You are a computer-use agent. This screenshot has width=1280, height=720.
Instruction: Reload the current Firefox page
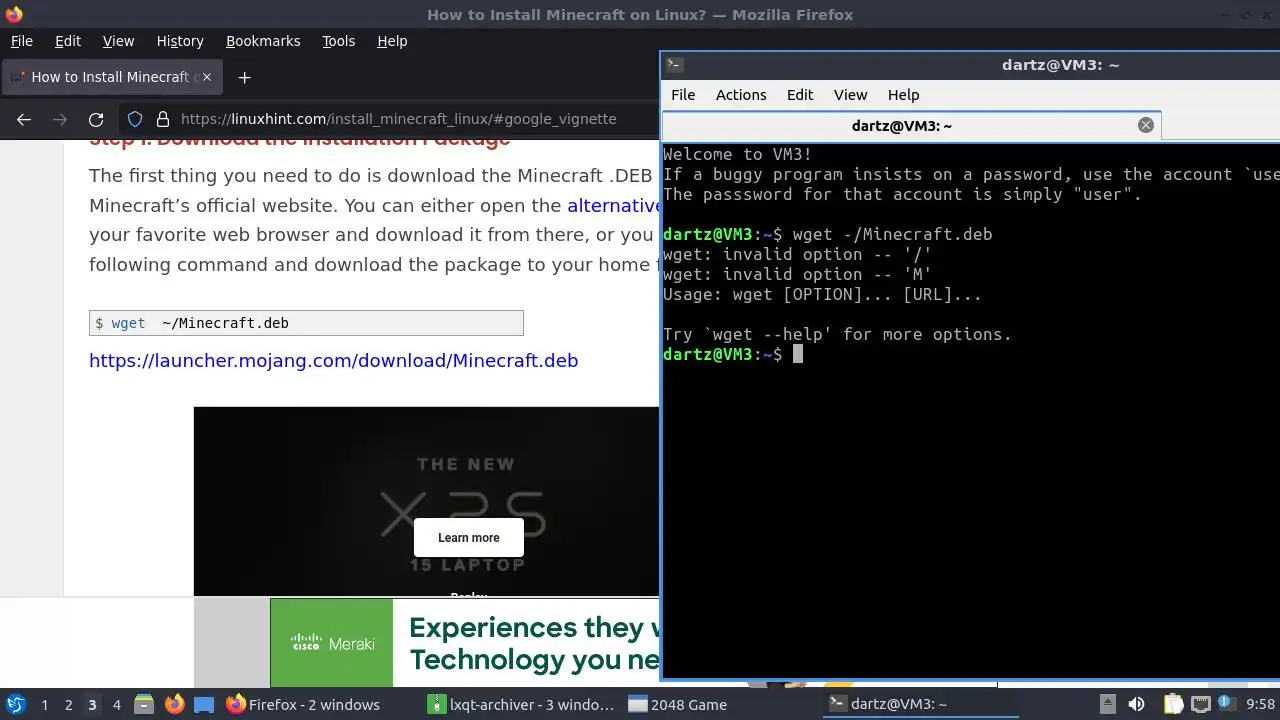click(x=96, y=119)
